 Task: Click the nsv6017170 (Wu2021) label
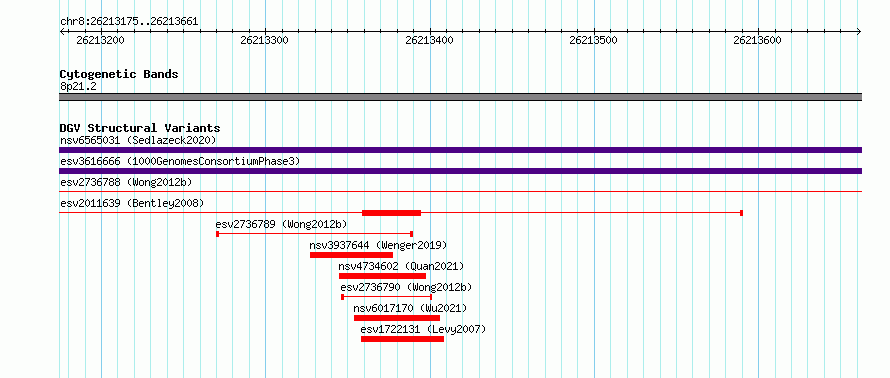(x=410, y=308)
